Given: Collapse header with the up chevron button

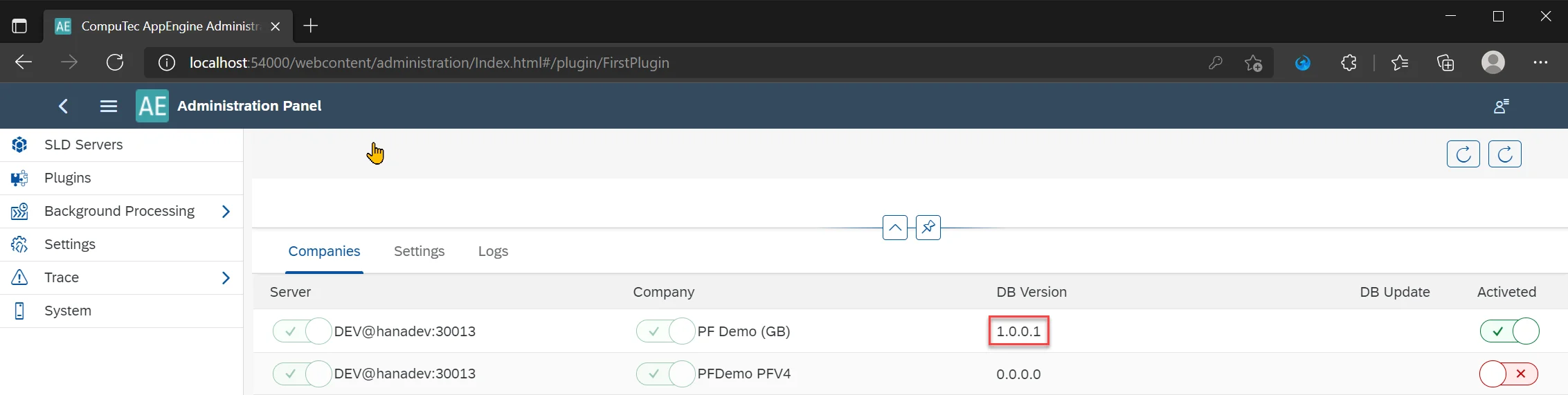Looking at the screenshot, I should [894, 227].
